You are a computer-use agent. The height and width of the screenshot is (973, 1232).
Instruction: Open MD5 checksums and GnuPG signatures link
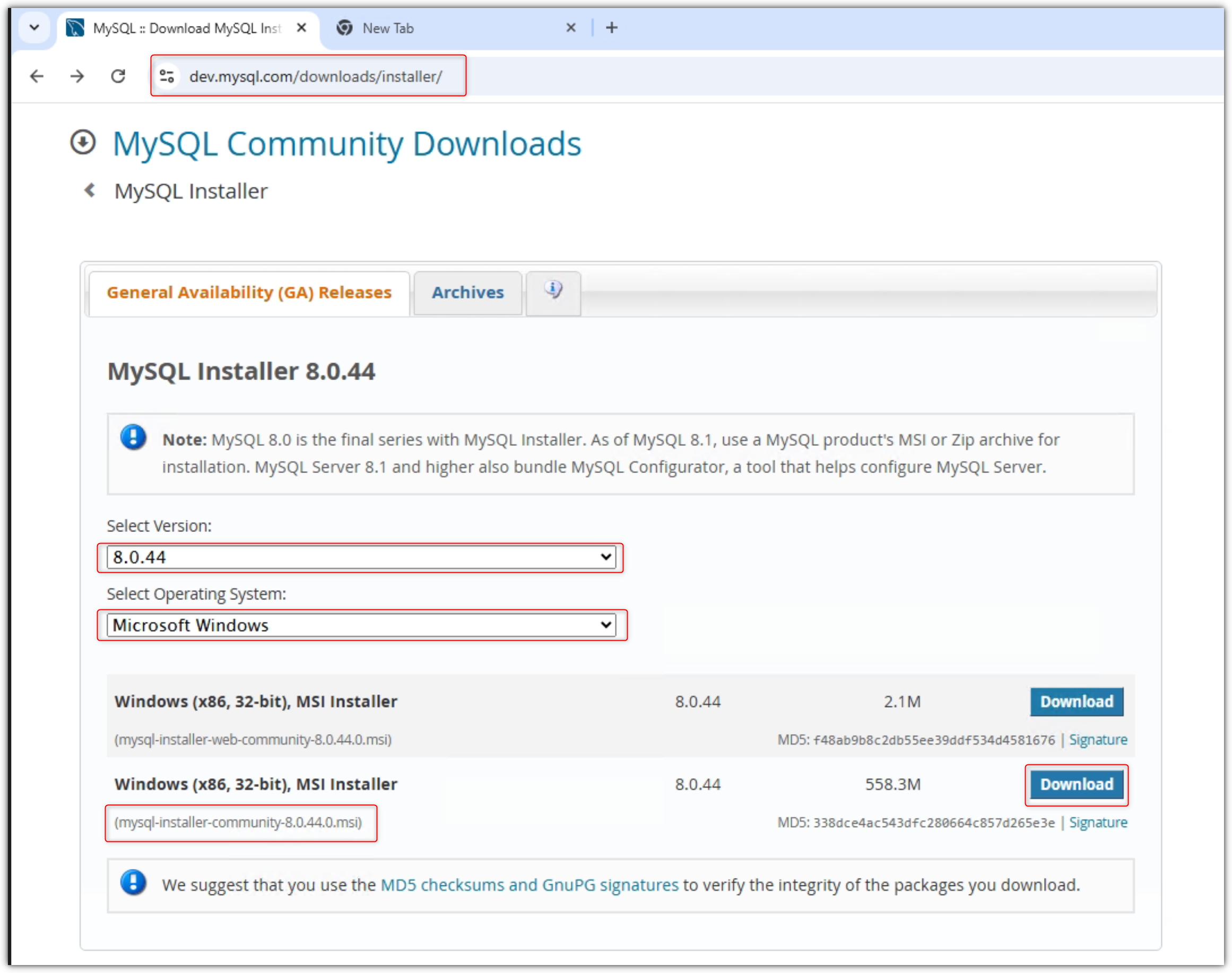pyautogui.click(x=529, y=885)
